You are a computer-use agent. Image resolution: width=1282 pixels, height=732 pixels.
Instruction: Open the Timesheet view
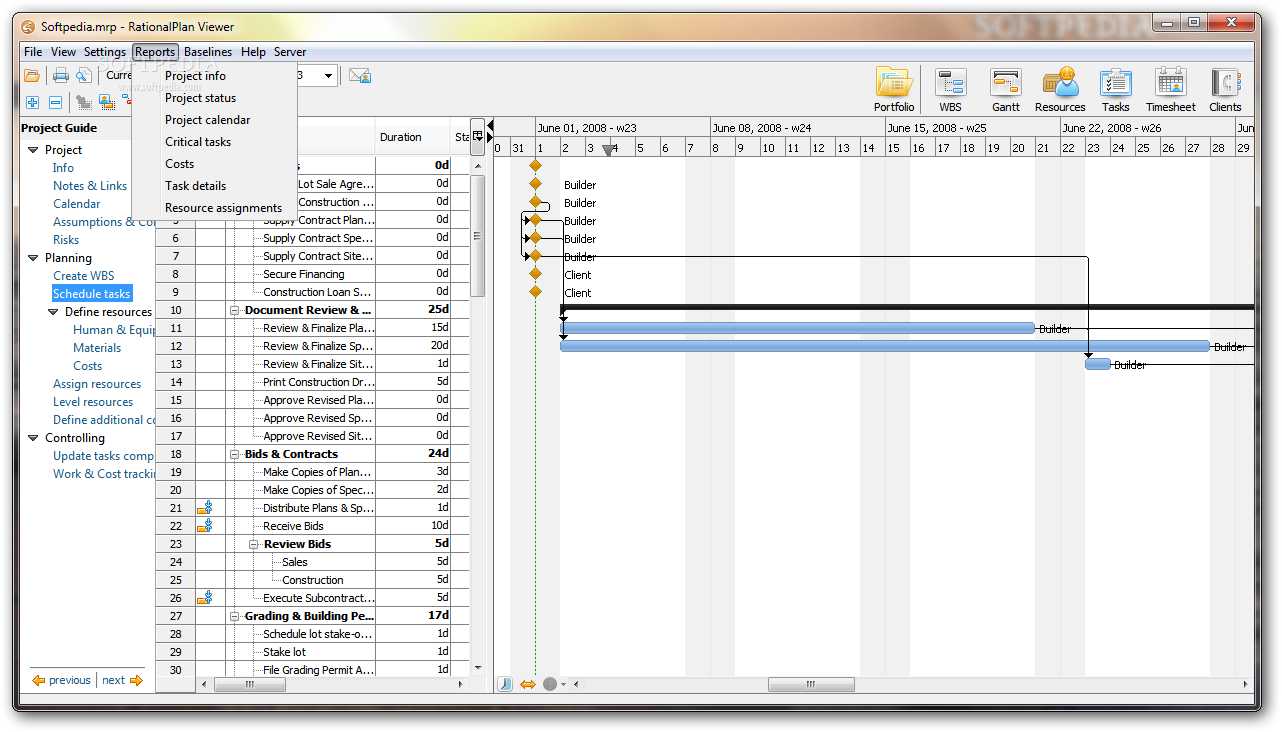(x=1171, y=90)
